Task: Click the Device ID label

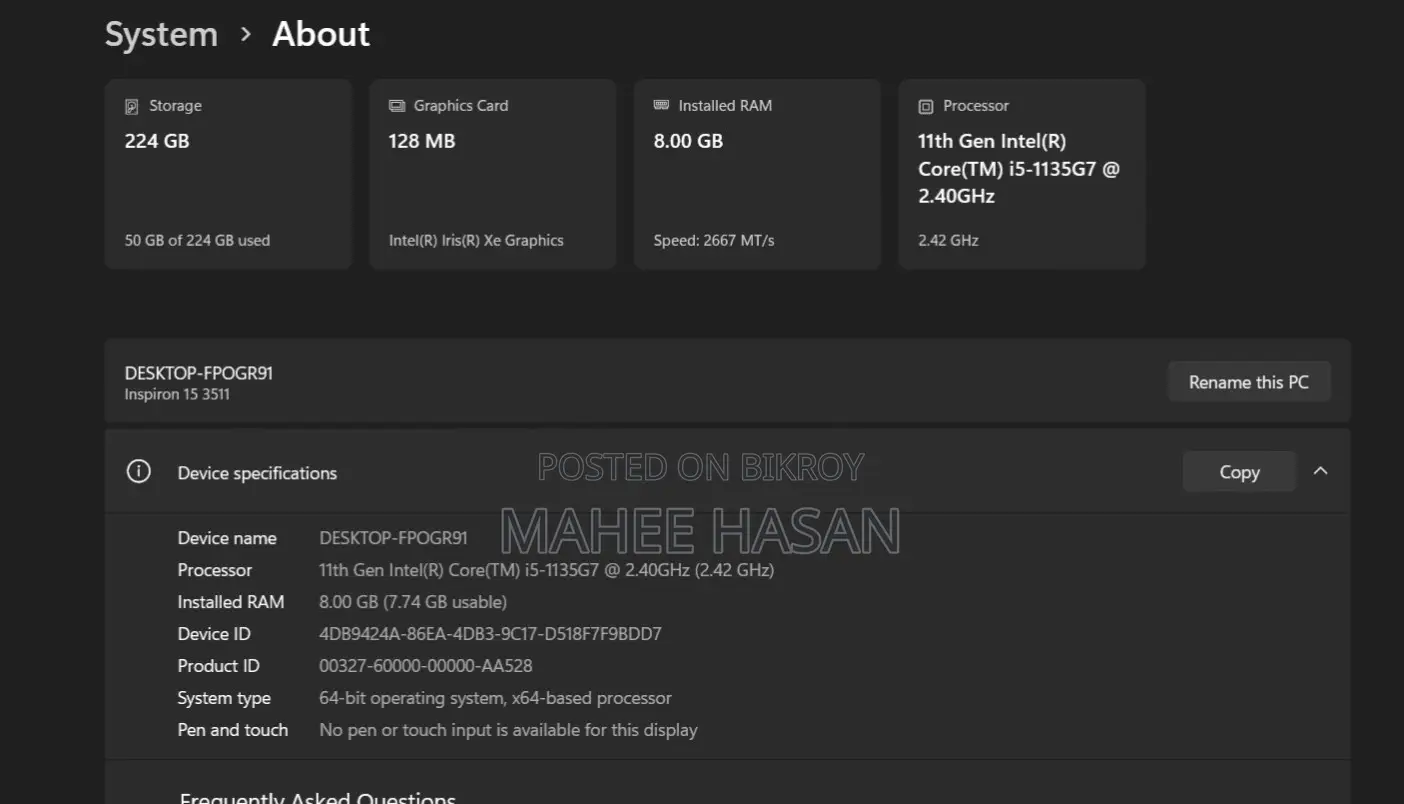Action: coord(214,634)
